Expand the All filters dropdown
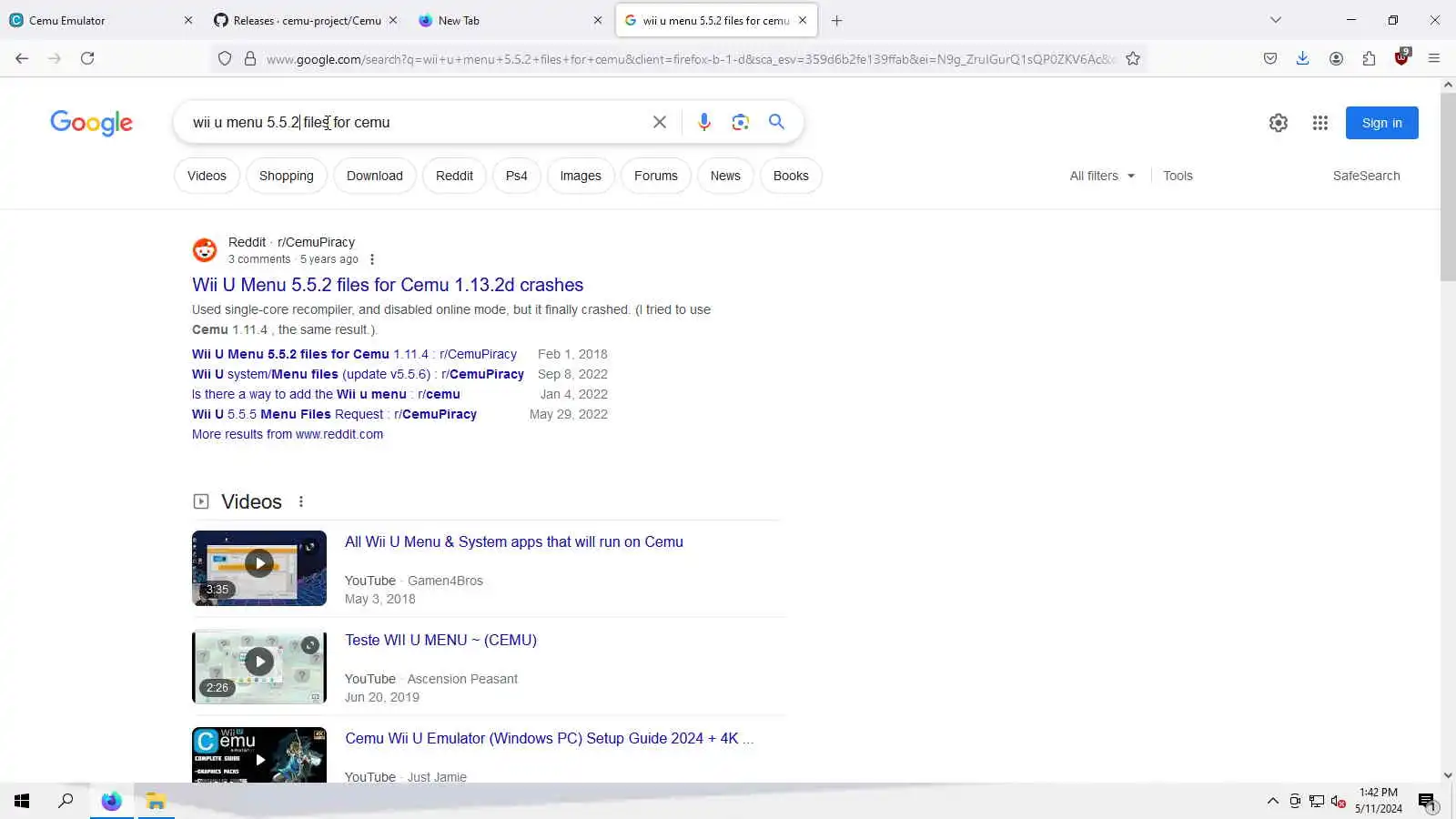Screen dimensions: 1456x819 (x=1102, y=176)
